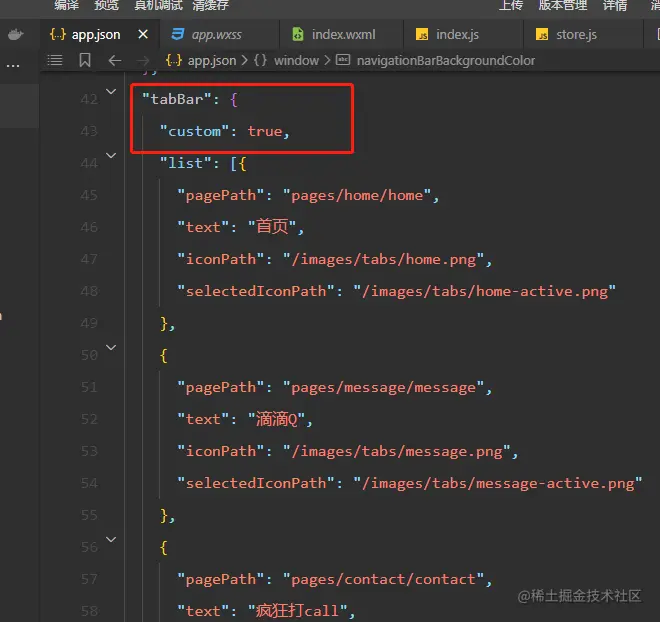
Task: Click "/images/tabs/message.png" value
Action: tap(397, 451)
